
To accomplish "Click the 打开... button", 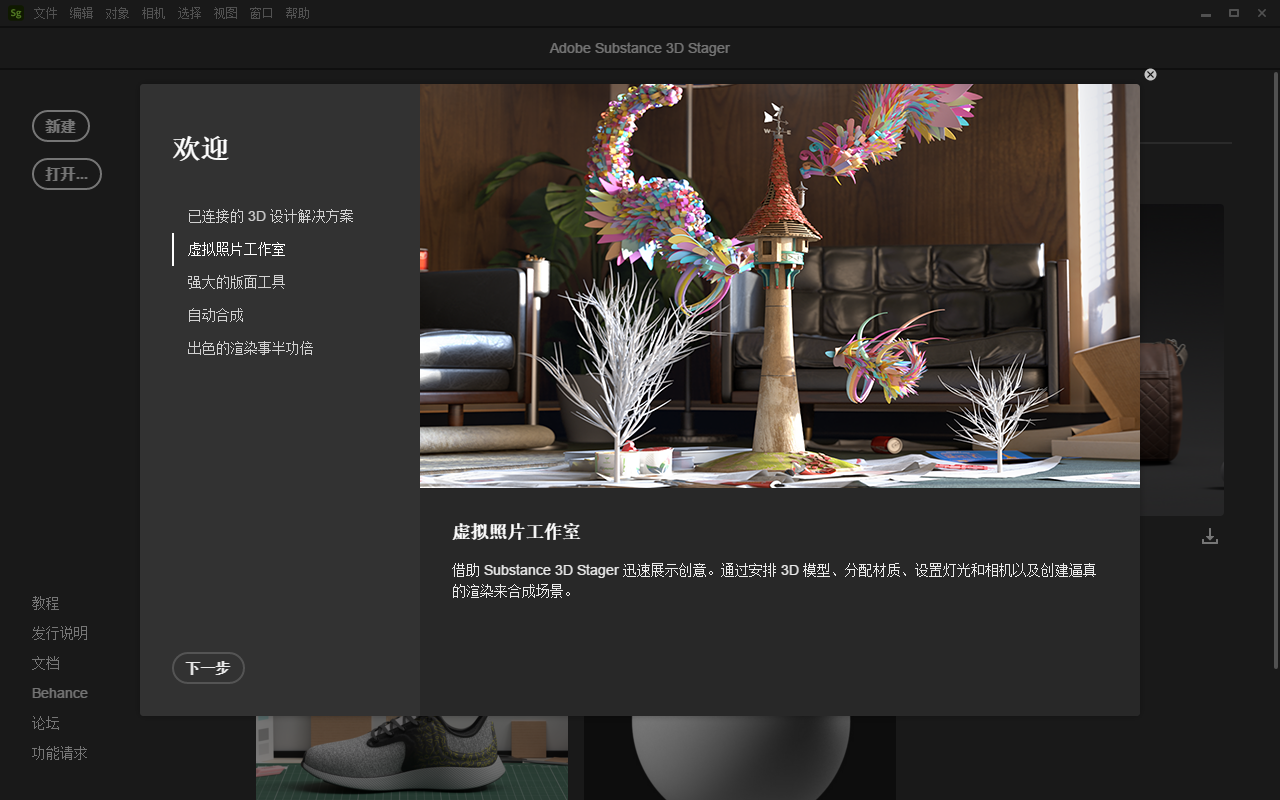I will click(67, 174).
